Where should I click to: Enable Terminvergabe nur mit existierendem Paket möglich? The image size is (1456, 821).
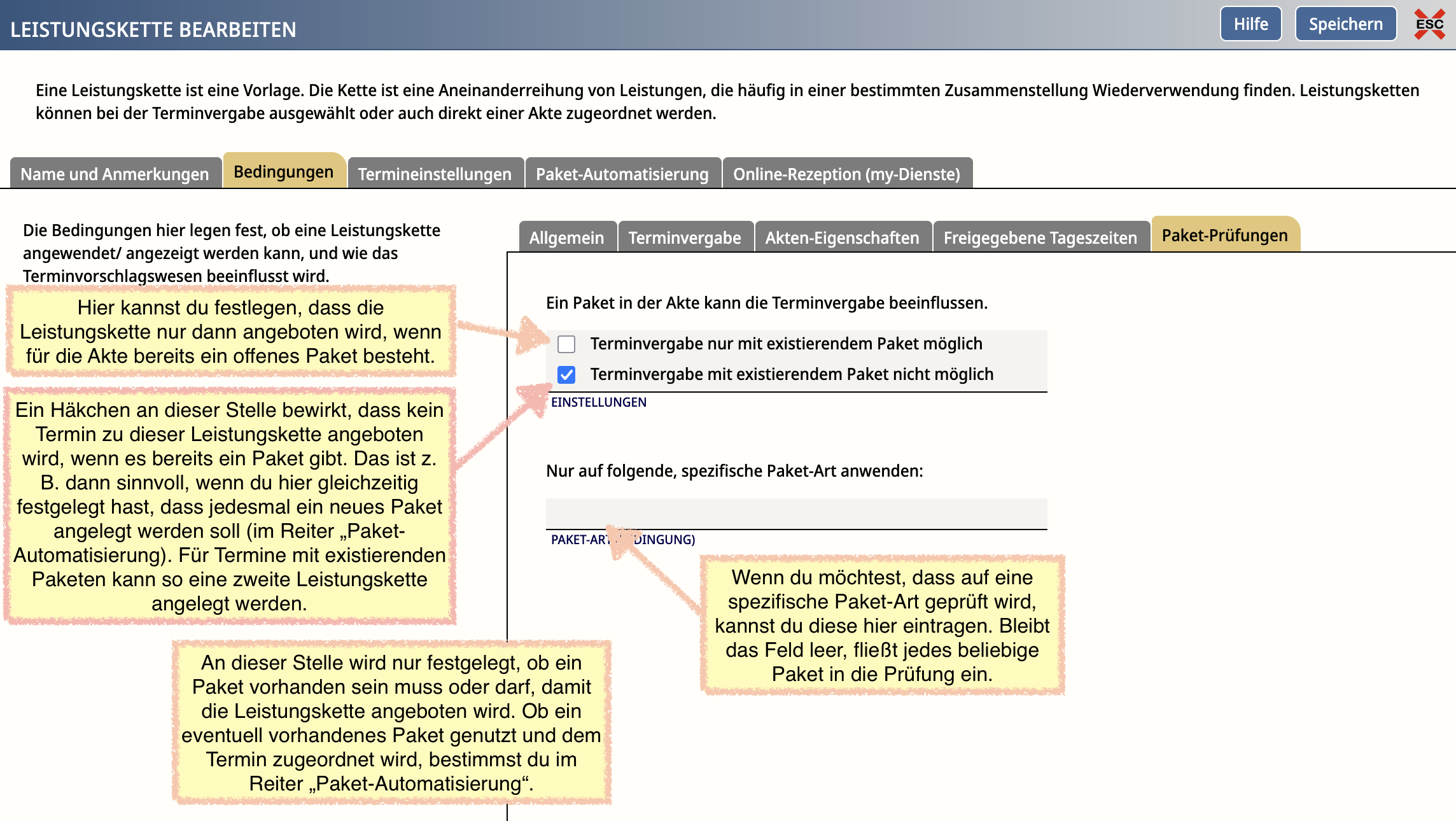pyautogui.click(x=566, y=344)
